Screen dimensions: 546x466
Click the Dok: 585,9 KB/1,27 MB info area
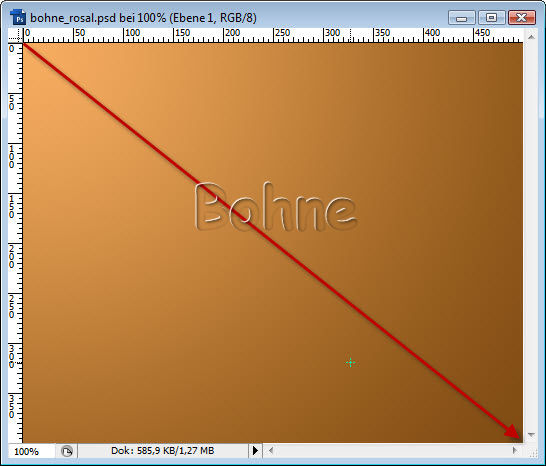tap(163, 451)
